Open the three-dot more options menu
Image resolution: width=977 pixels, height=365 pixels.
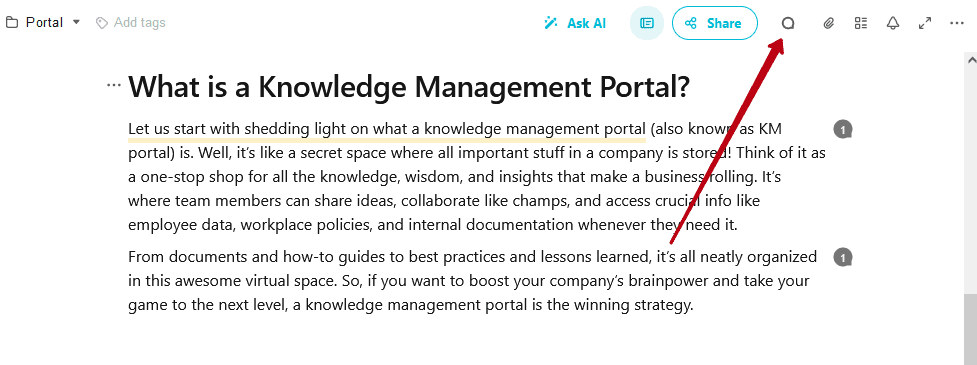pyautogui.click(x=957, y=23)
